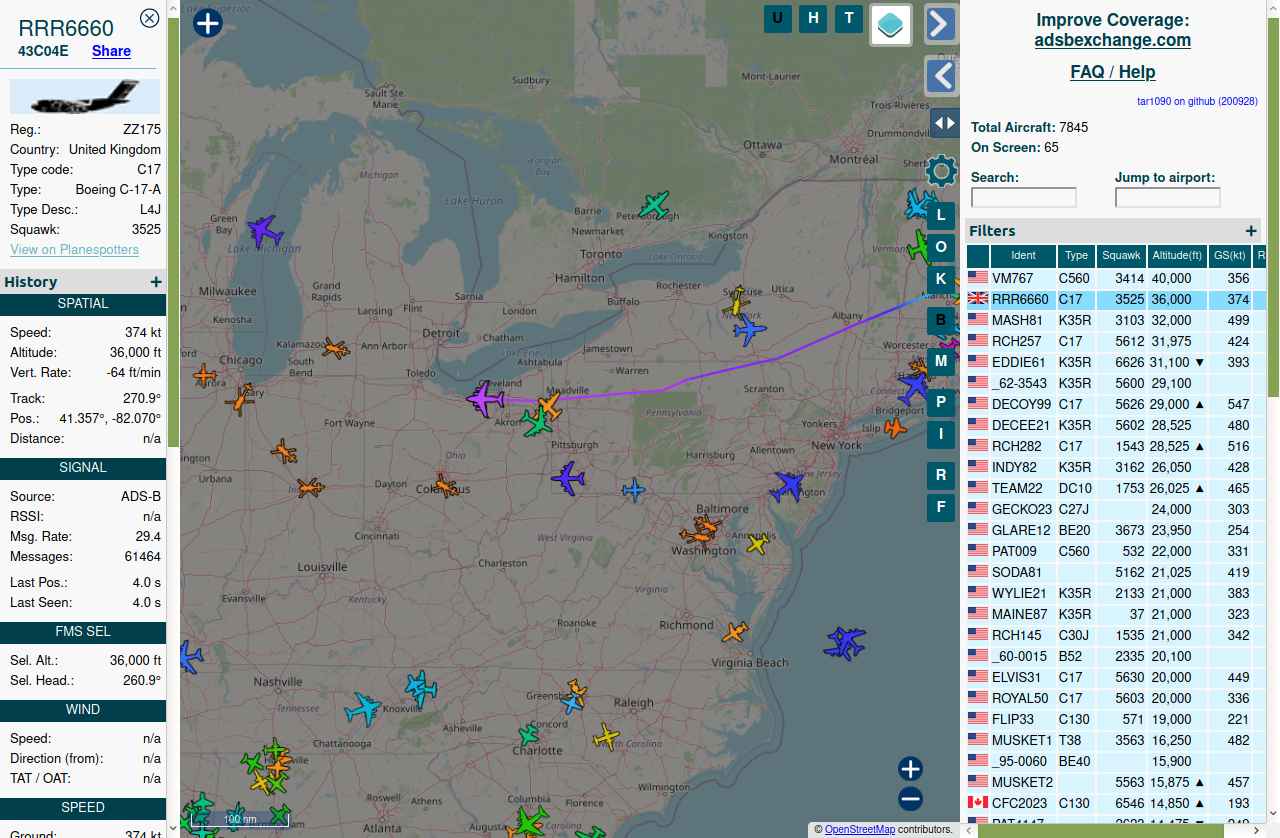Open View on Planespotters link
The width and height of the screenshot is (1280, 838).
pyautogui.click(x=75, y=250)
